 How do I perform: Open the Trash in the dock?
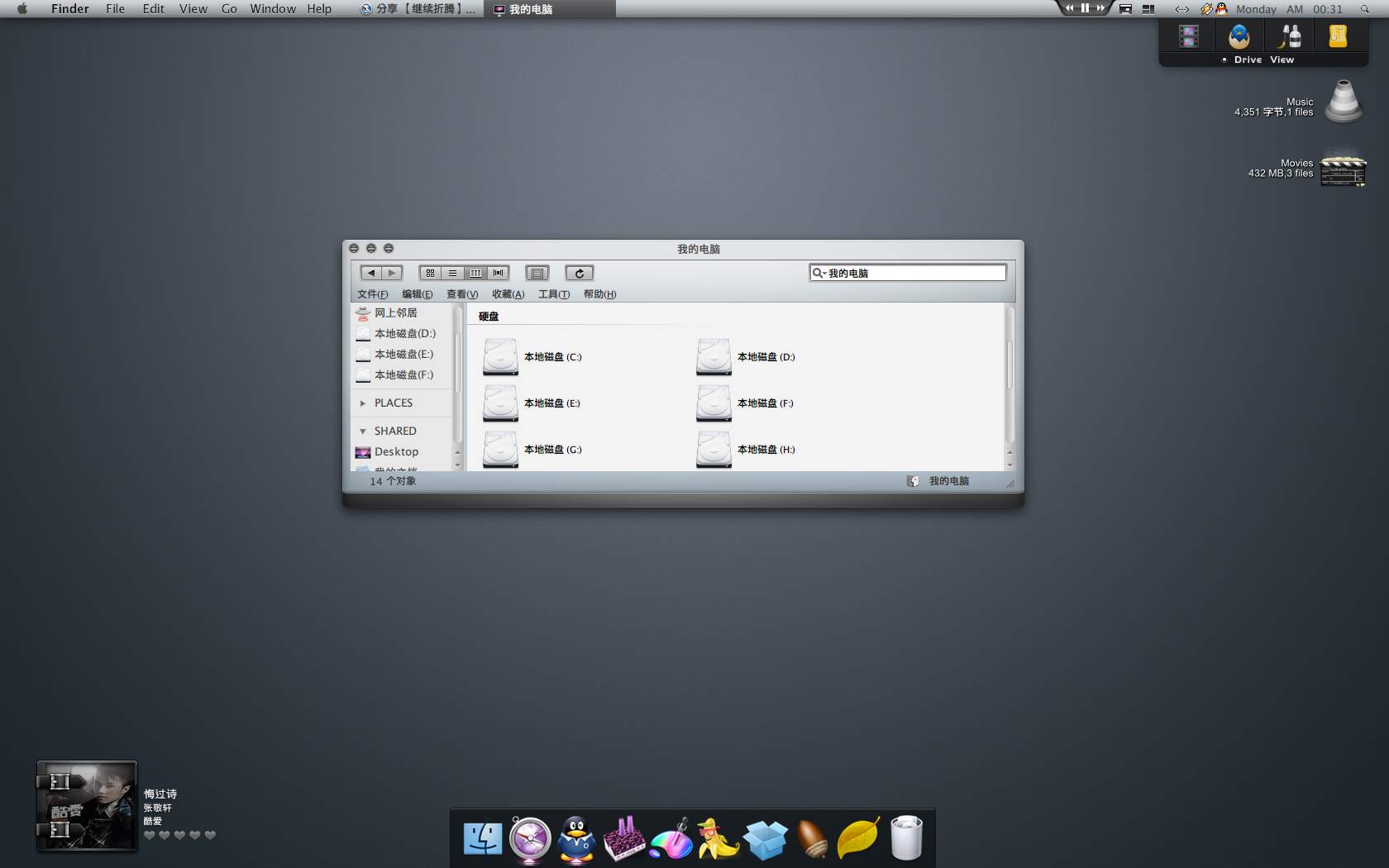[x=906, y=838]
